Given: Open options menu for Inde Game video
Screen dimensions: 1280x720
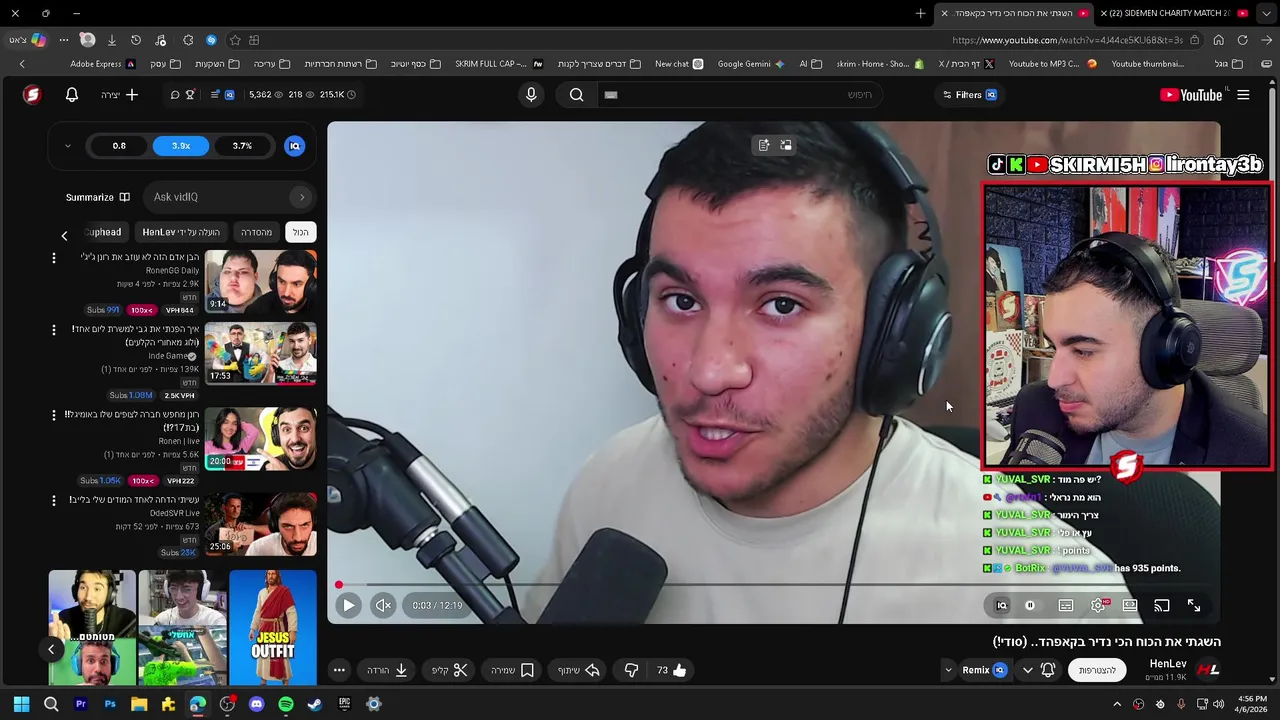Looking at the screenshot, I should 54,330.
